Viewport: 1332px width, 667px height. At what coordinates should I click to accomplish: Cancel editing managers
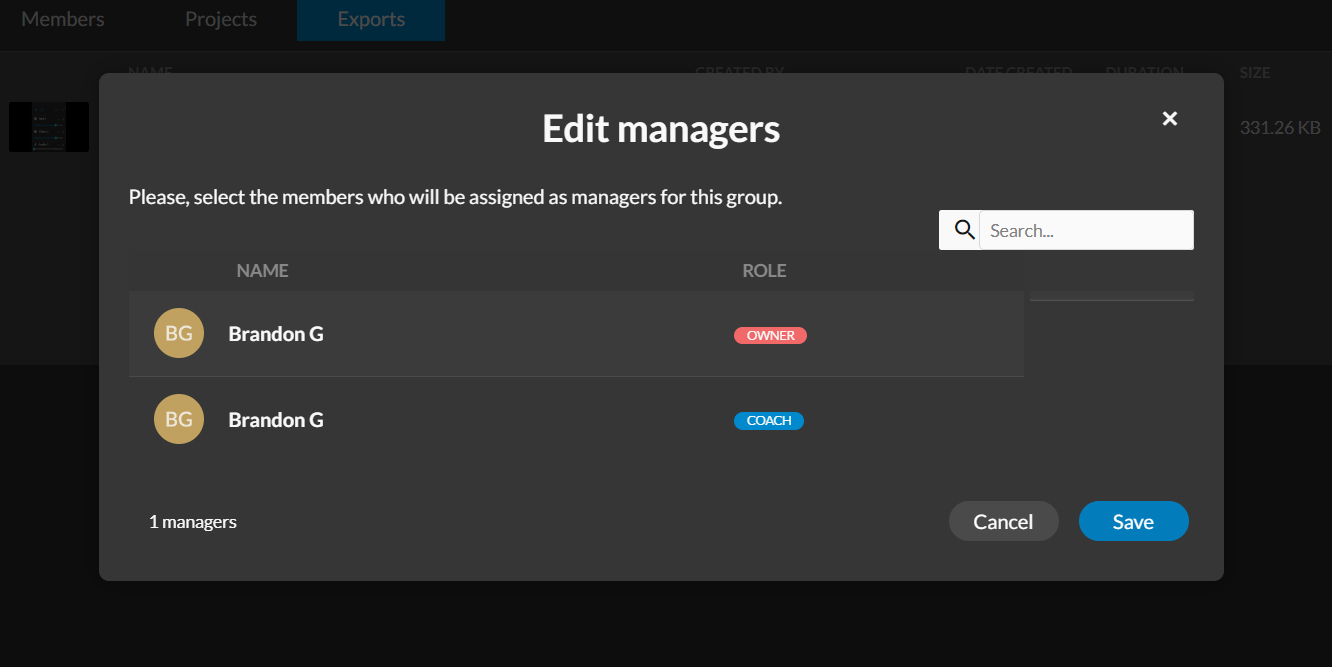click(1003, 521)
